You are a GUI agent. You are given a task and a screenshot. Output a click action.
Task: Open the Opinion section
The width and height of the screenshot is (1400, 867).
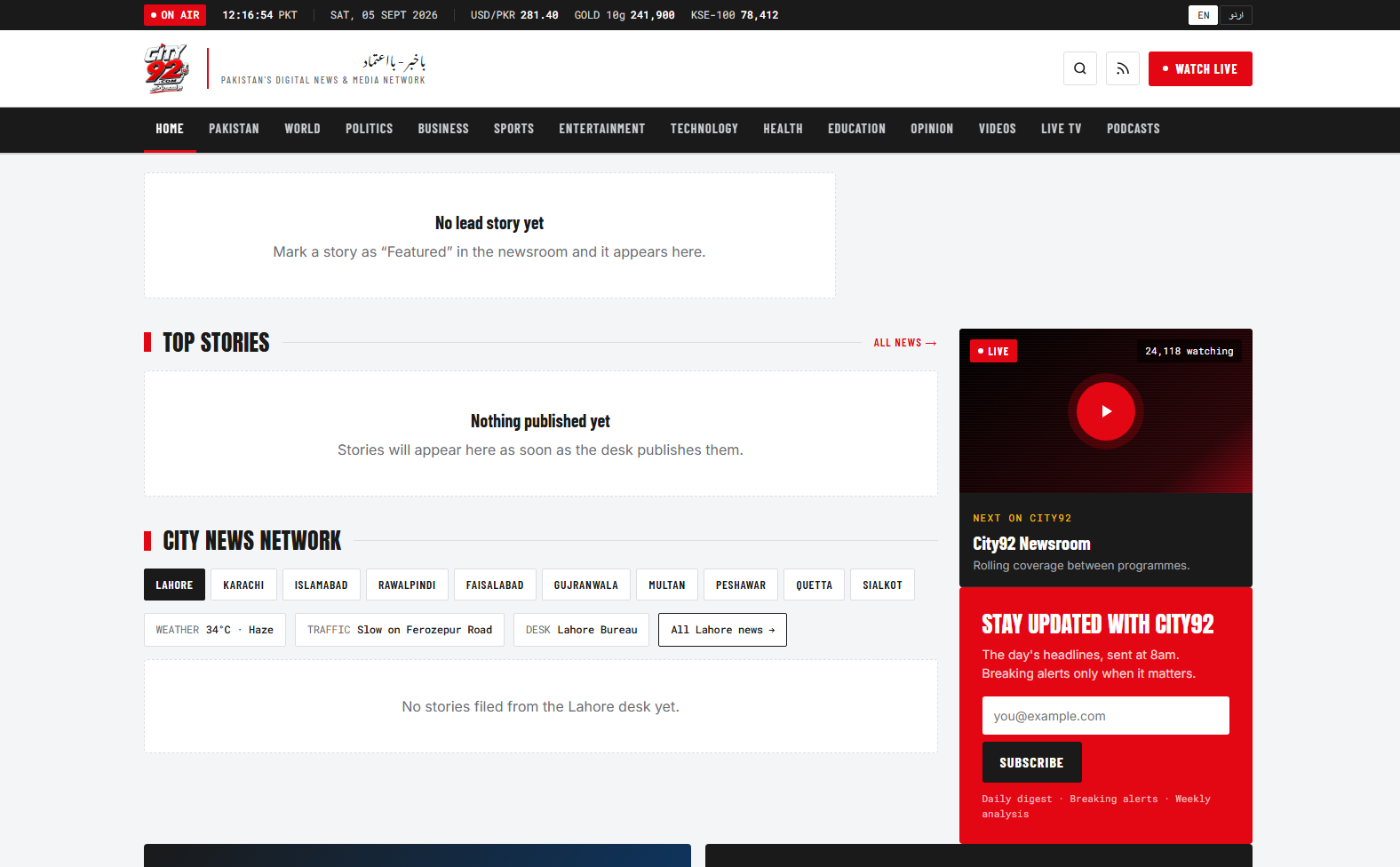point(932,129)
